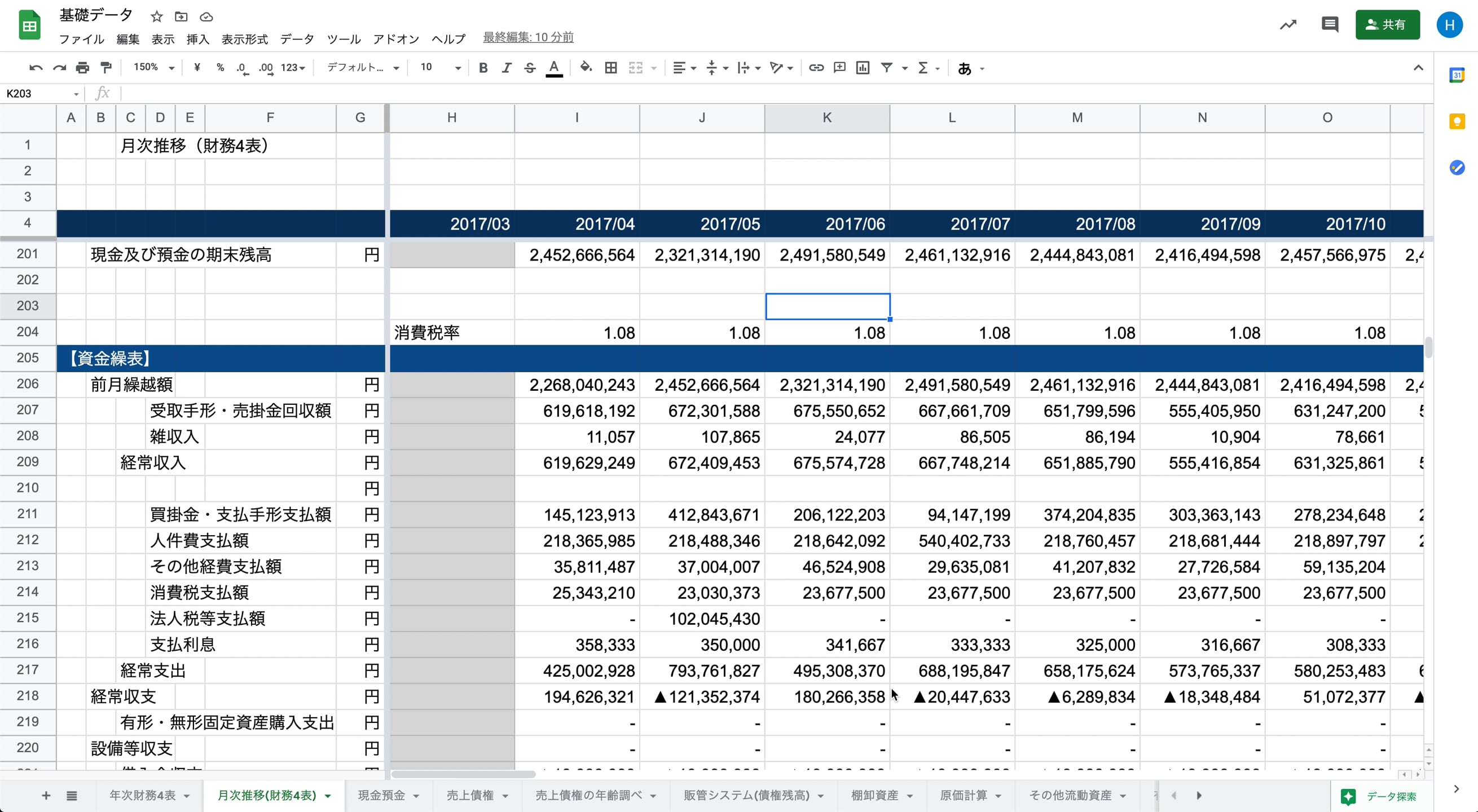This screenshot has width=1478, height=812.
Task: Click the merge cells icon
Action: tap(636, 68)
